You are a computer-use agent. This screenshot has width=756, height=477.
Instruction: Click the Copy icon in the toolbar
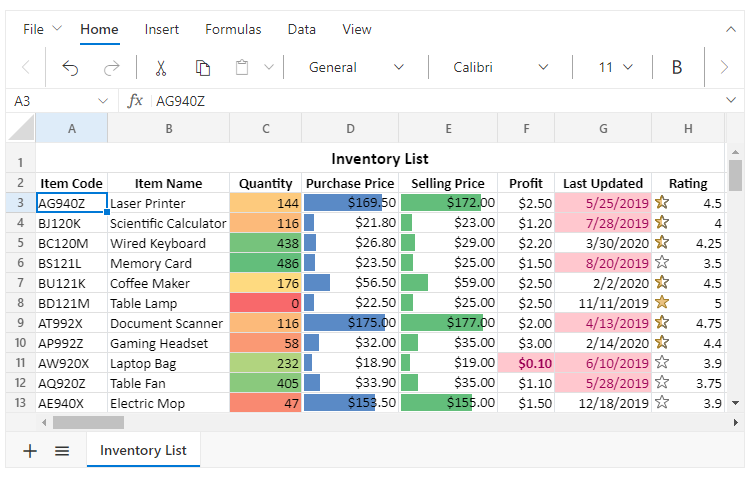coord(203,68)
